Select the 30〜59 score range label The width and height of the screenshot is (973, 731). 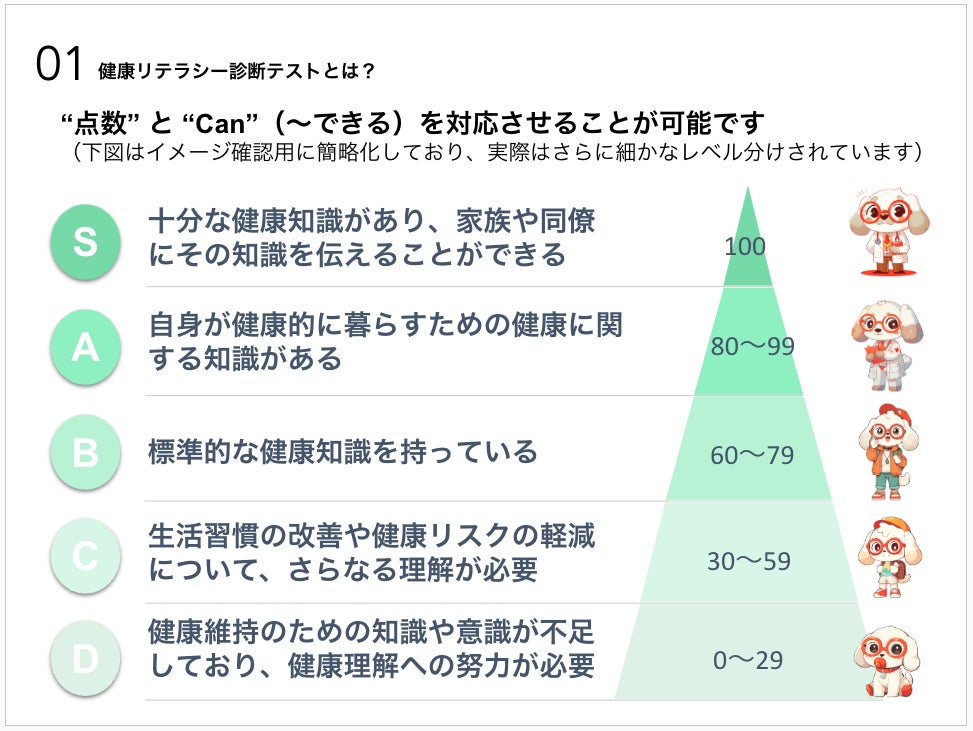coord(749,561)
